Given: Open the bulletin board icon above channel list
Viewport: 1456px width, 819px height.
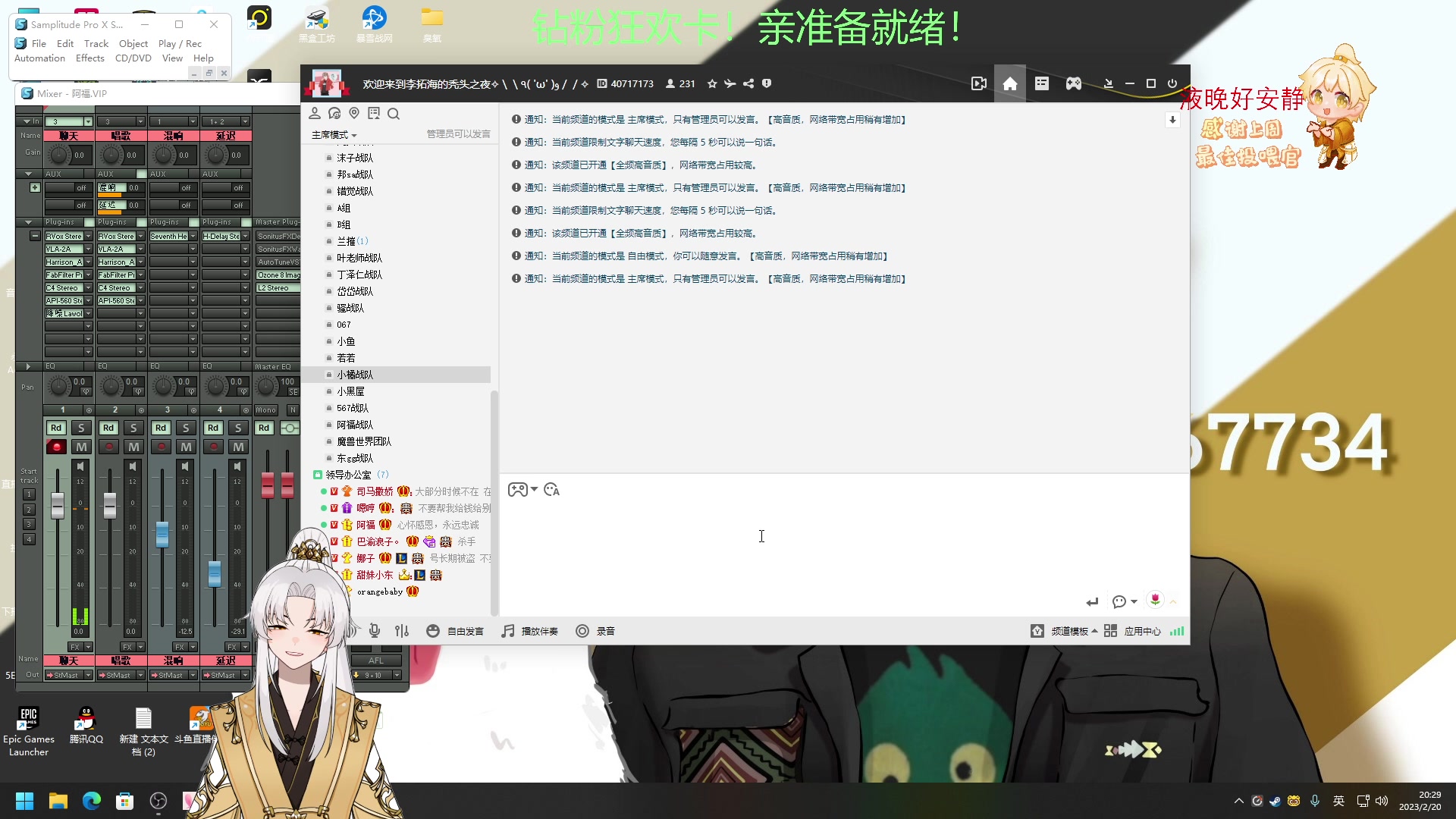Looking at the screenshot, I should (x=374, y=114).
